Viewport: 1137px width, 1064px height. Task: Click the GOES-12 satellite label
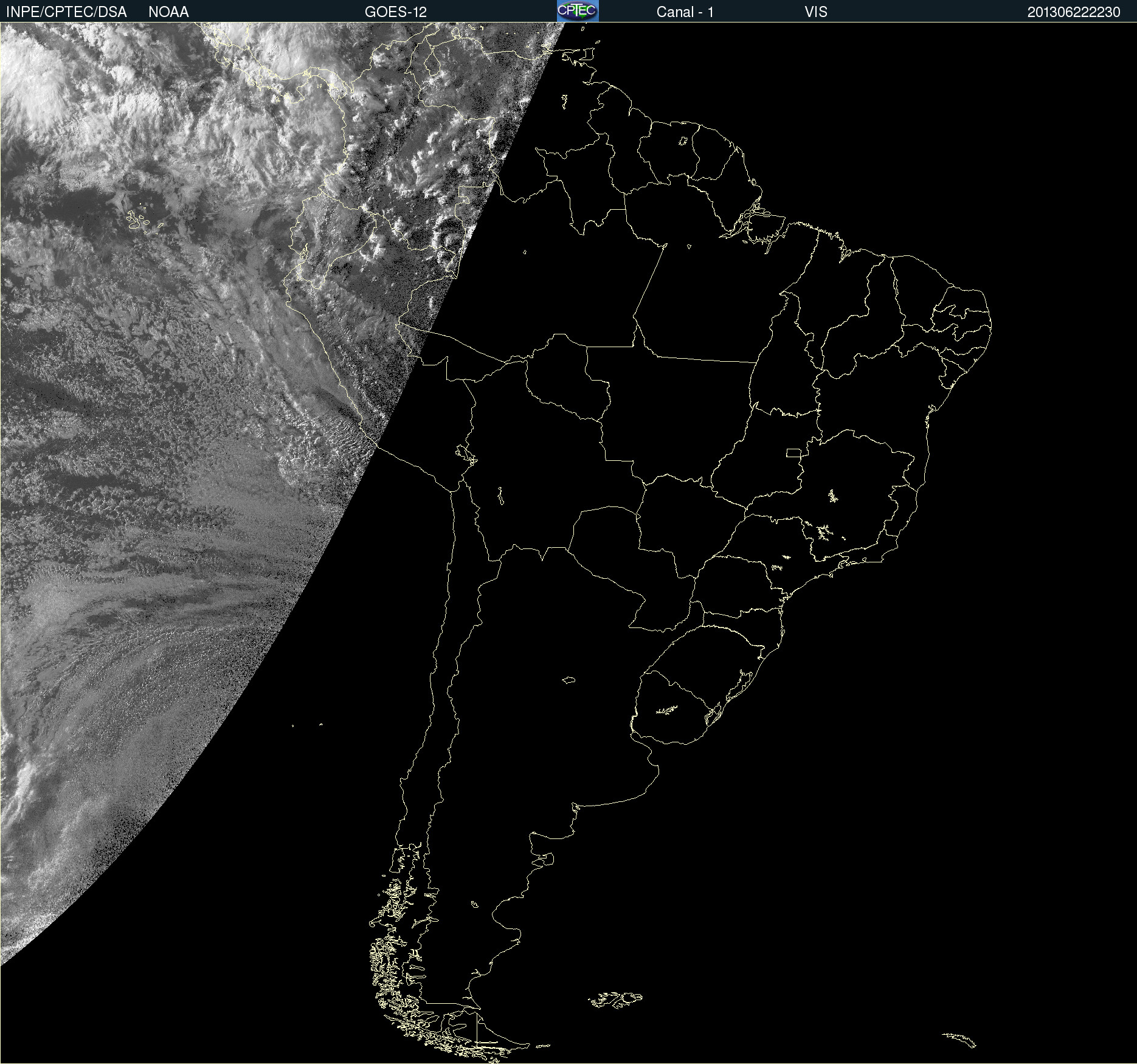pos(396,12)
